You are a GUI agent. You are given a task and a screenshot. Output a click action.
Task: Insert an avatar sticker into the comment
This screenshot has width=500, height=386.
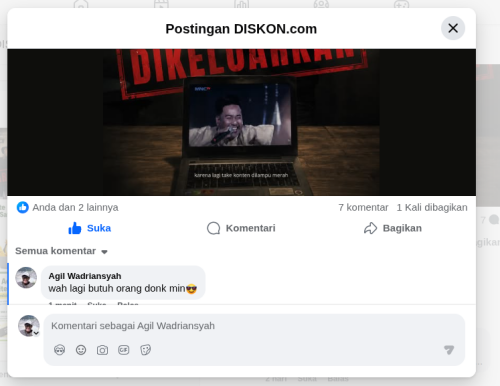[x=59, y=350]
